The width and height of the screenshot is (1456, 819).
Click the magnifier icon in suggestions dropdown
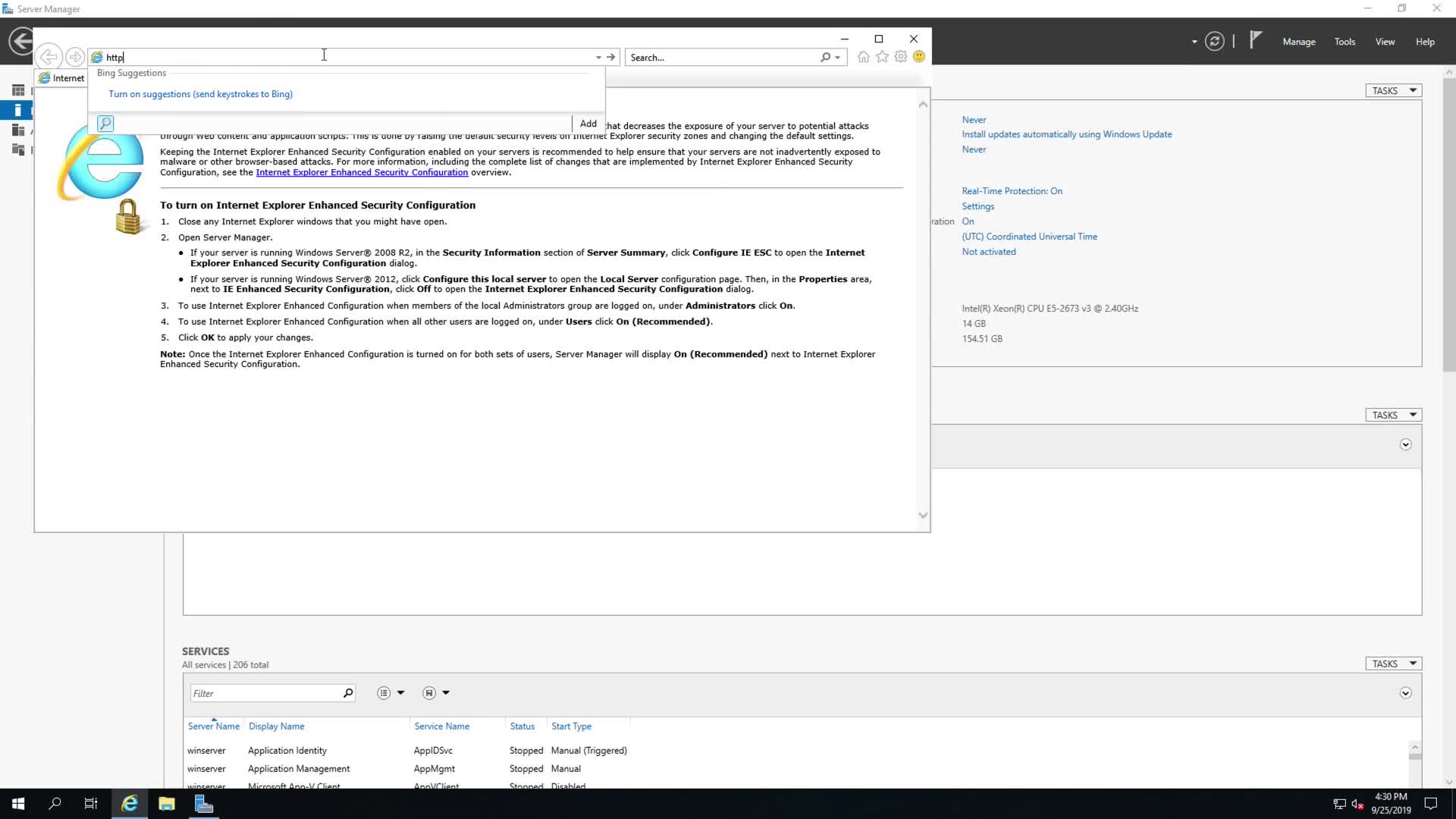click(x=105, y=124)
